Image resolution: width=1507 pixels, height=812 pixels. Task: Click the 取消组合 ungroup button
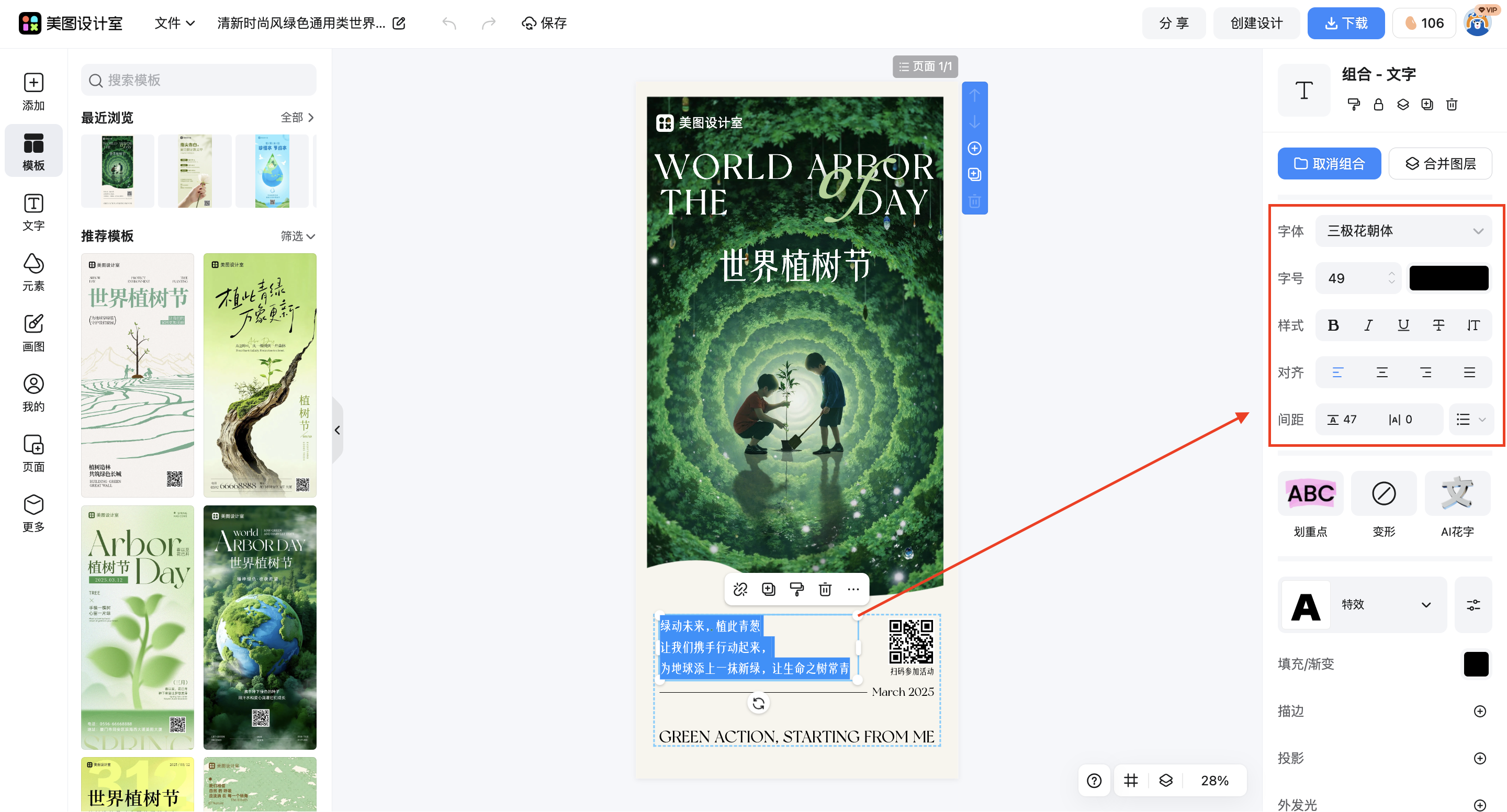point(1329,163)
